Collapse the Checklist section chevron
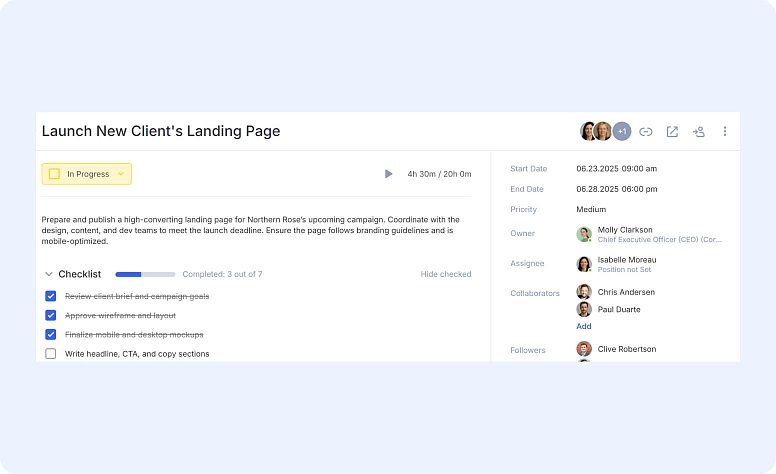Viewport: 776px width, 474px height. (x=49, y=274)
